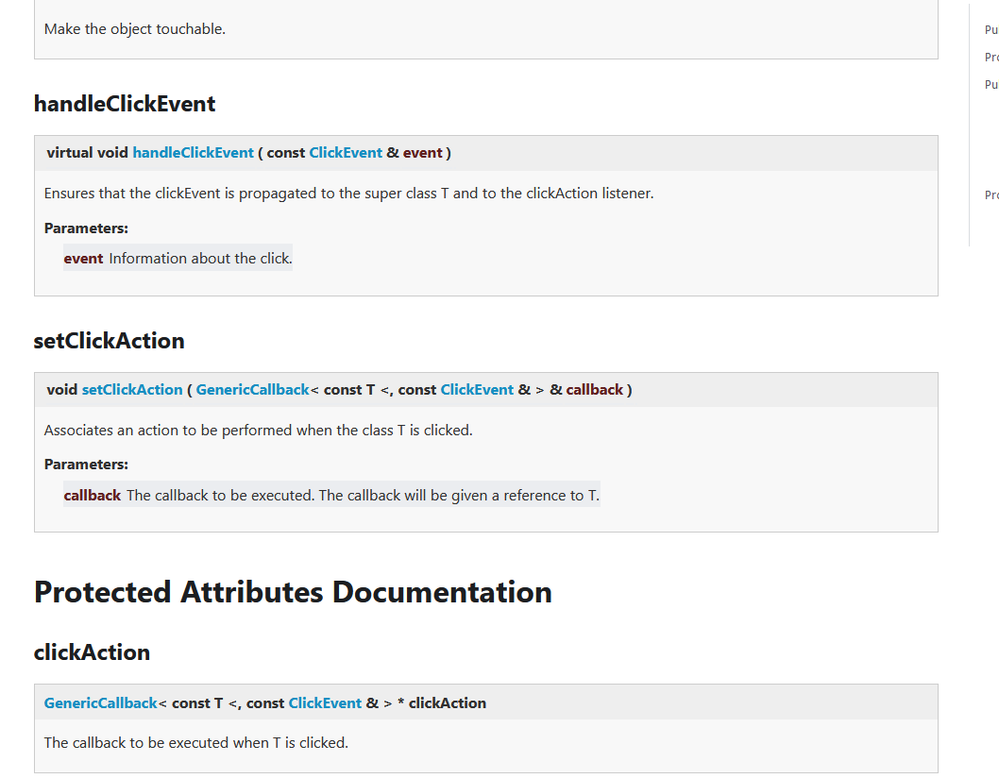
Task: Click the 'Ensures that the clickEvent is propagated' description
Action: pos(348,193)
